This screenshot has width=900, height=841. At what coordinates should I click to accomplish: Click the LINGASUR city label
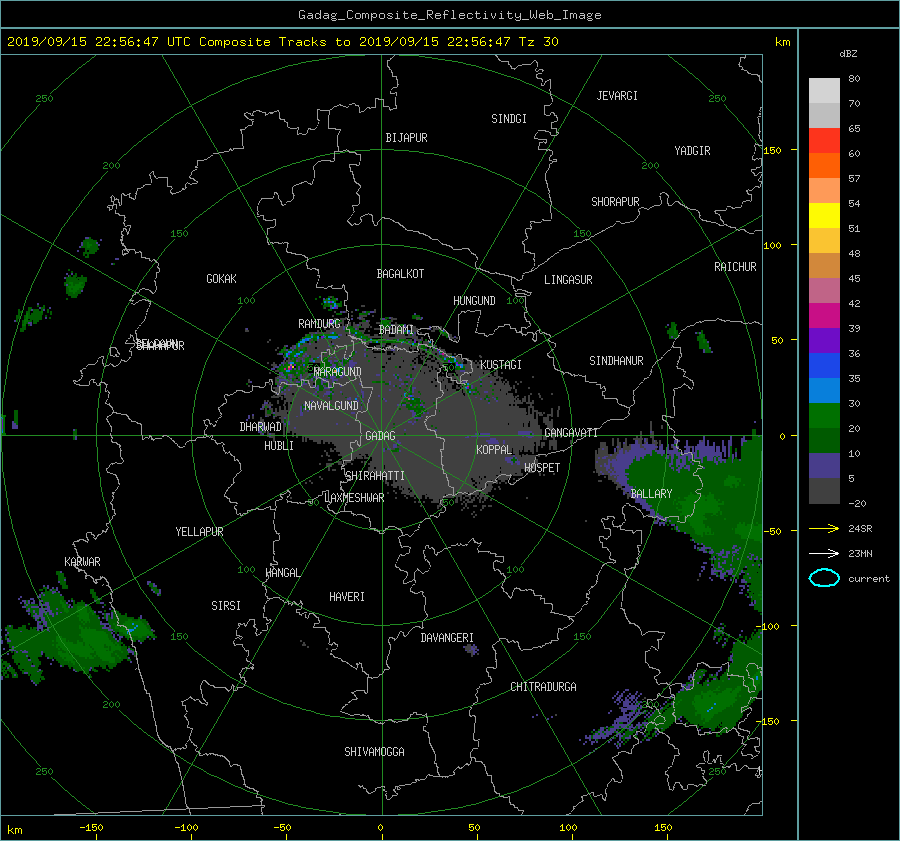(x=568, y=280)
